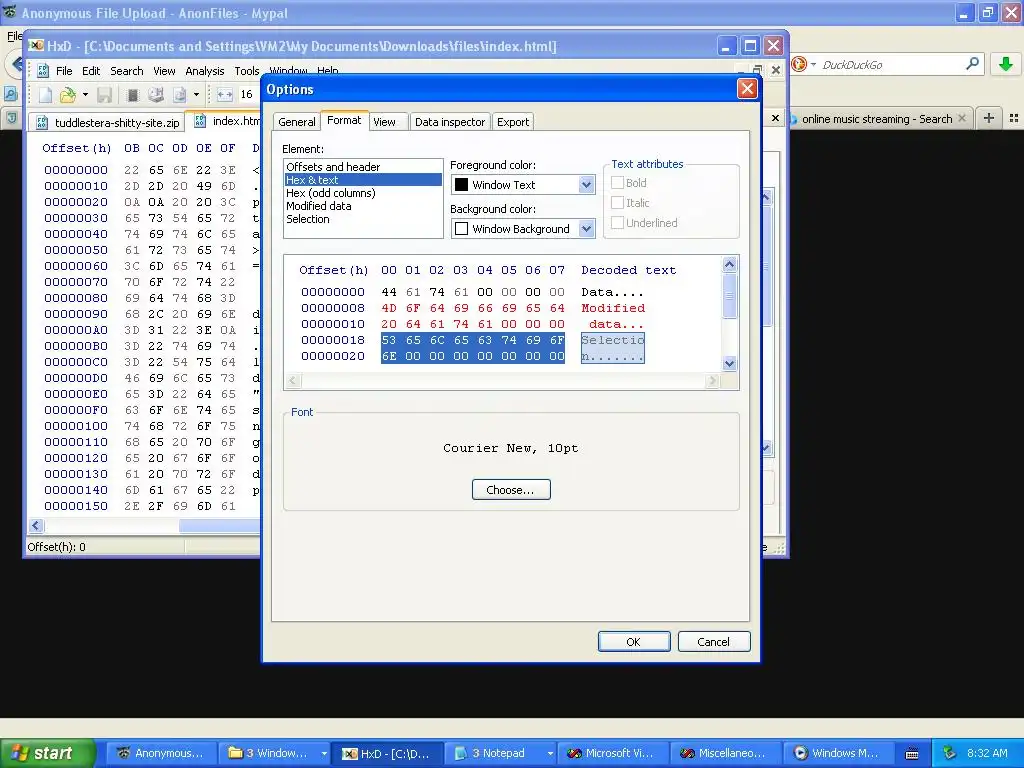This screenshot has height=768, width=1024.
Task: Expand the disk image dropdown arrow in HxD
Action: (196, 95)
